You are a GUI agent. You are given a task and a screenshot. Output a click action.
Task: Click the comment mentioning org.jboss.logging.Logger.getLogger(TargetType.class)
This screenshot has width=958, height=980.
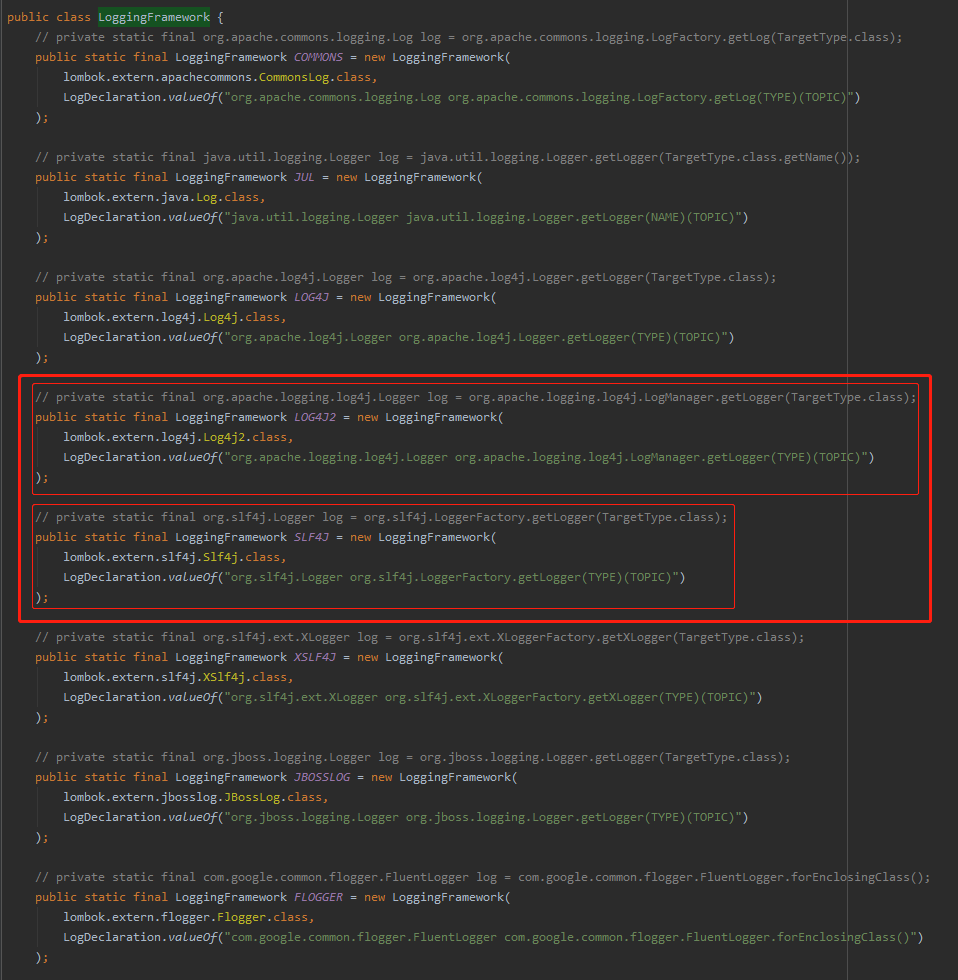coord(412,757)
